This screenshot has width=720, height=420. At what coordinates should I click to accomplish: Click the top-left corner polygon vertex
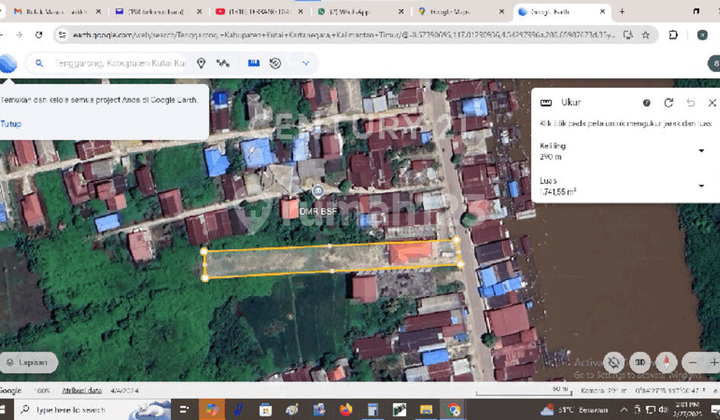[204, 251]
